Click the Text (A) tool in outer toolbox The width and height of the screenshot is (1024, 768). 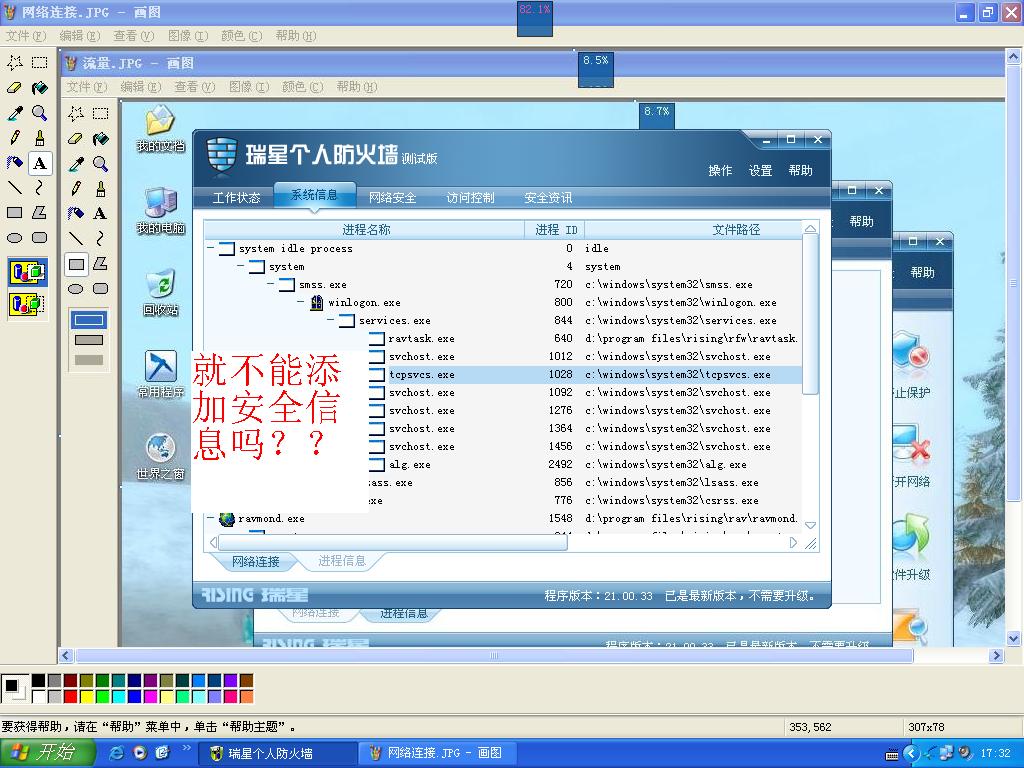[x=40, y=163]
